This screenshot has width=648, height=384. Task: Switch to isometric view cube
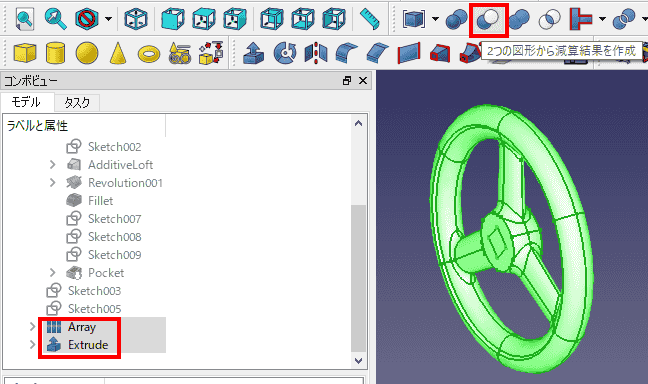click(136, 19)
